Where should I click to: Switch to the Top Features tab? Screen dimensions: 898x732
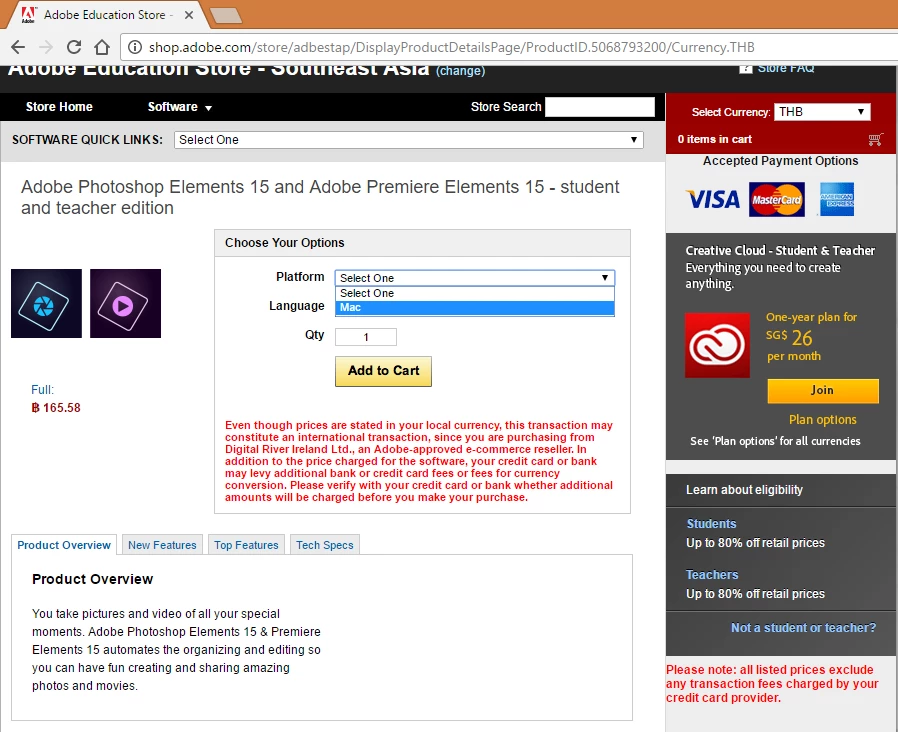pyautogui.click(x=246, y=545)
